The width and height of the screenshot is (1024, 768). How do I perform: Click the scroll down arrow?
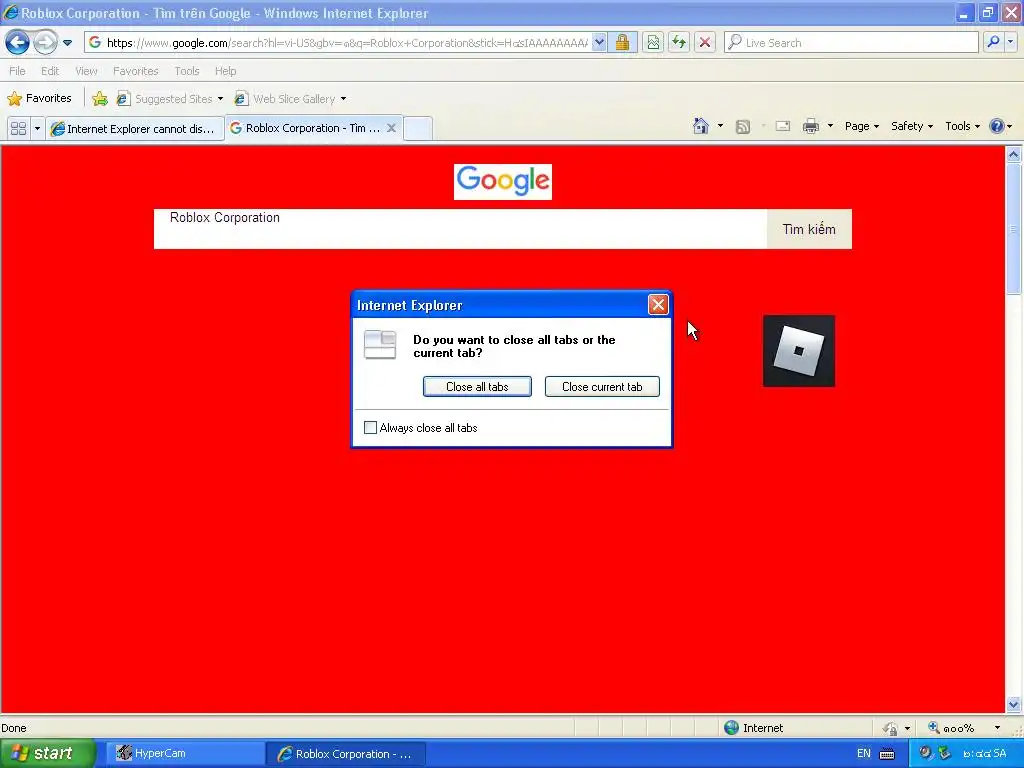[x=1014, y=704]
